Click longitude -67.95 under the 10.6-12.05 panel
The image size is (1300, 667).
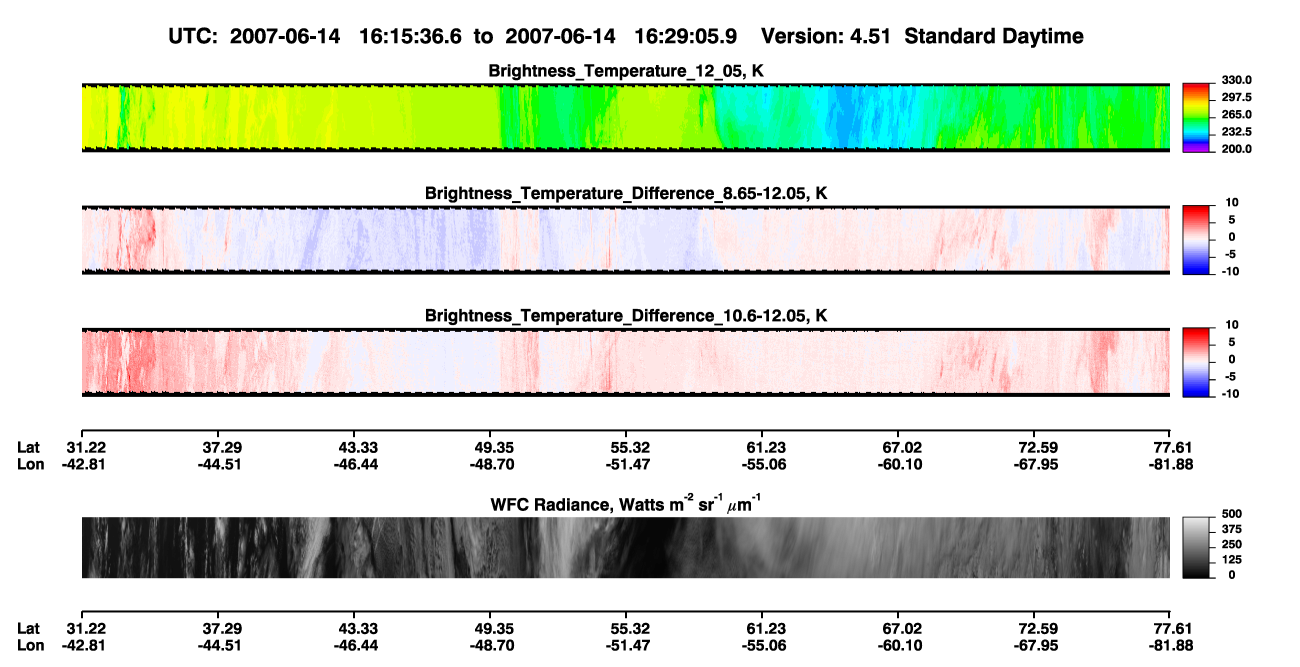tap(1034, 463)
